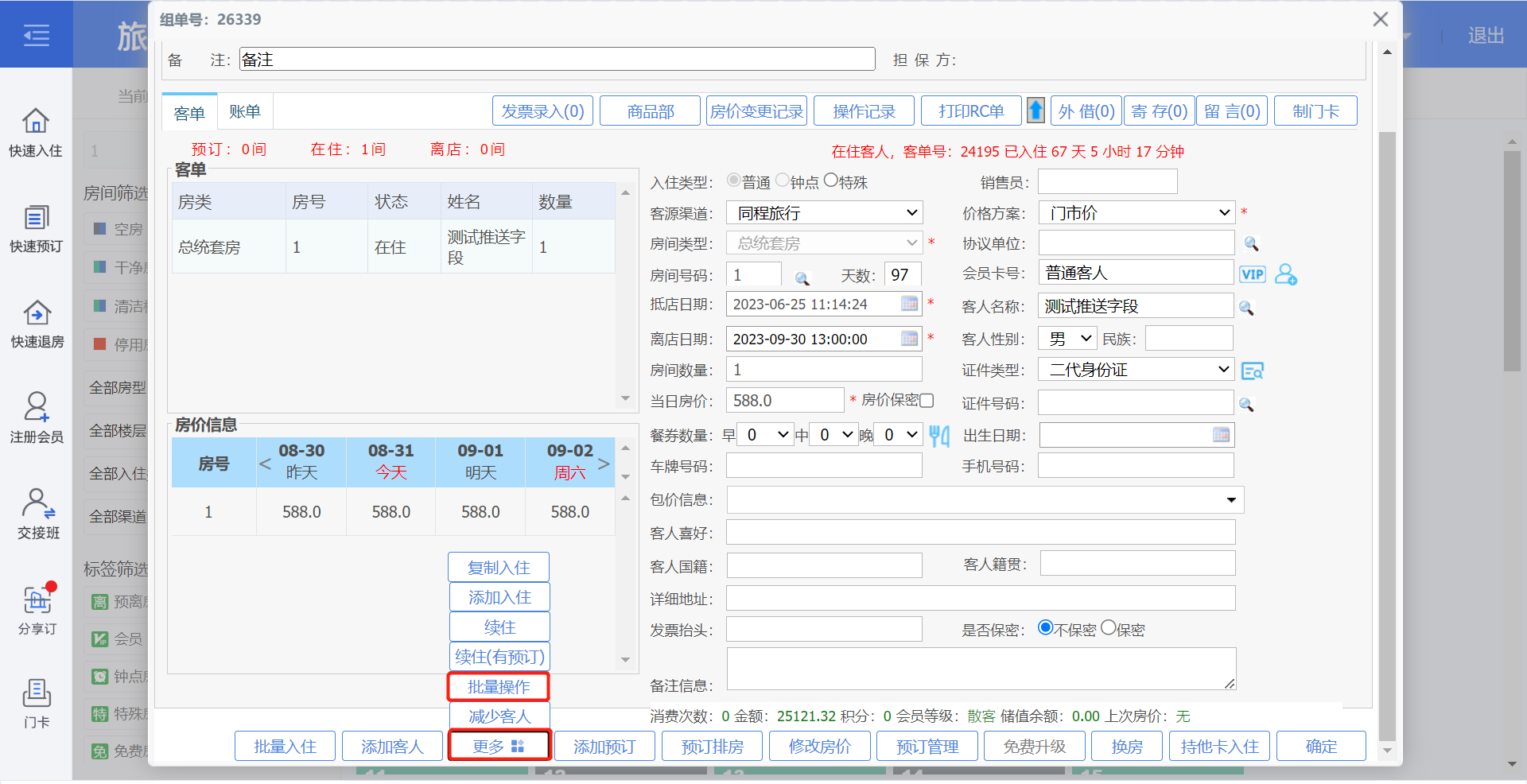Open 分享订 sidebar icon
1527x784 pixels.
(x=37, y=599)
